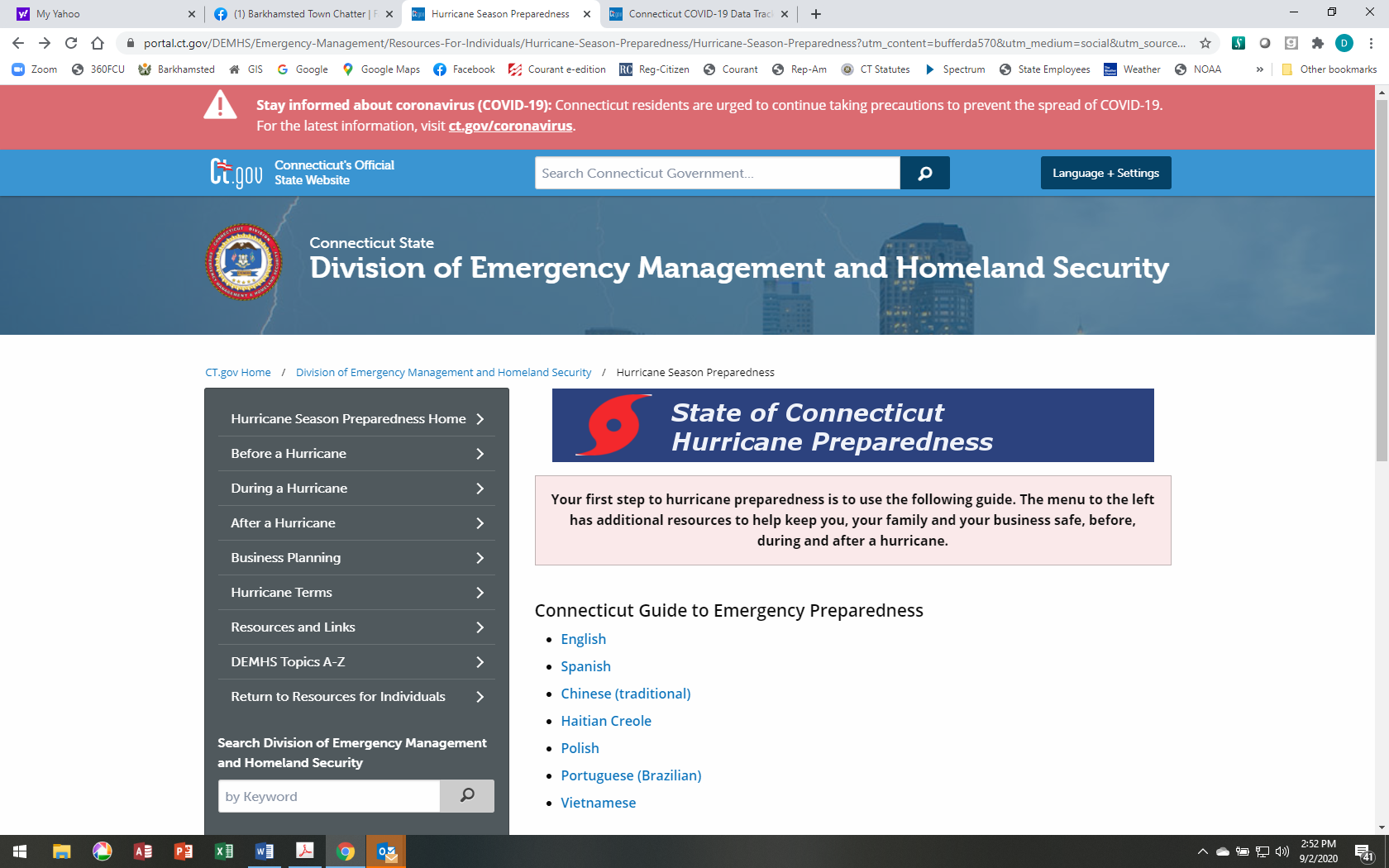Open the action center notifications icon

point(1364,851)
